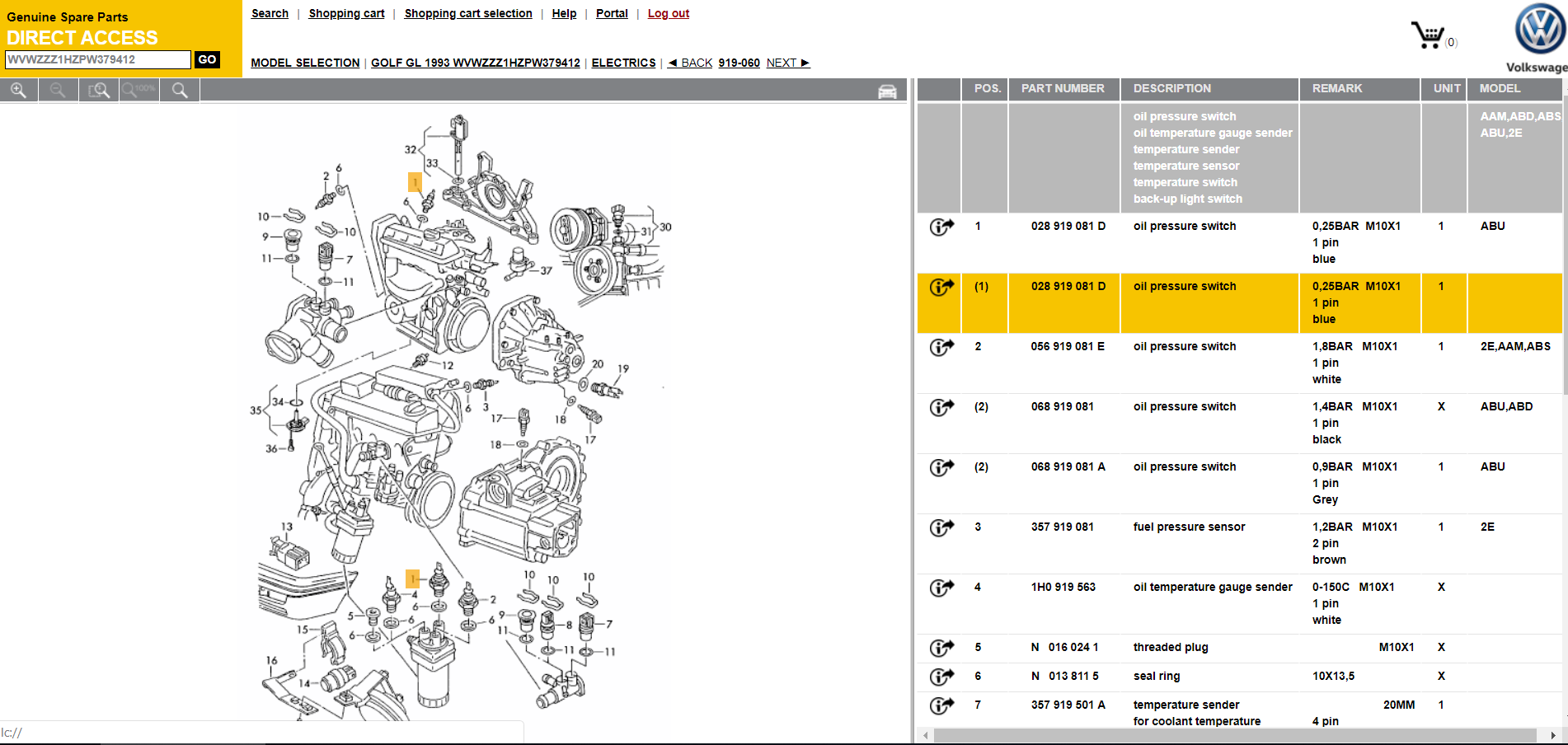Add part 056 919 081 E via info icon

point(941,348)
